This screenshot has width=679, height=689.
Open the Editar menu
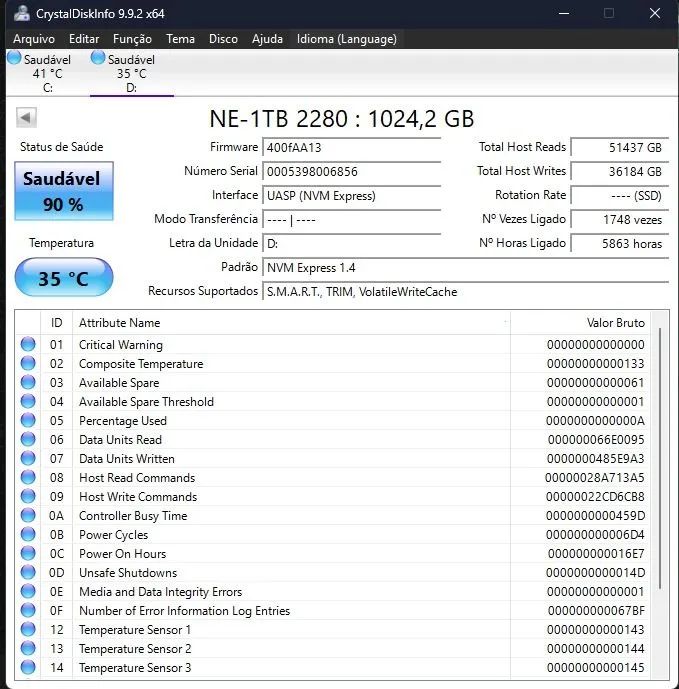click(84, 39)
